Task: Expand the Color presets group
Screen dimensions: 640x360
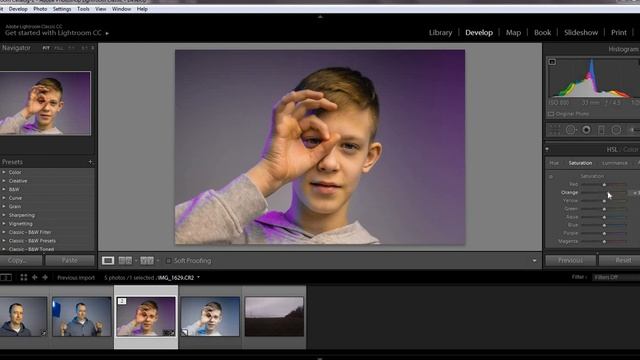Action: coord(4,172)
